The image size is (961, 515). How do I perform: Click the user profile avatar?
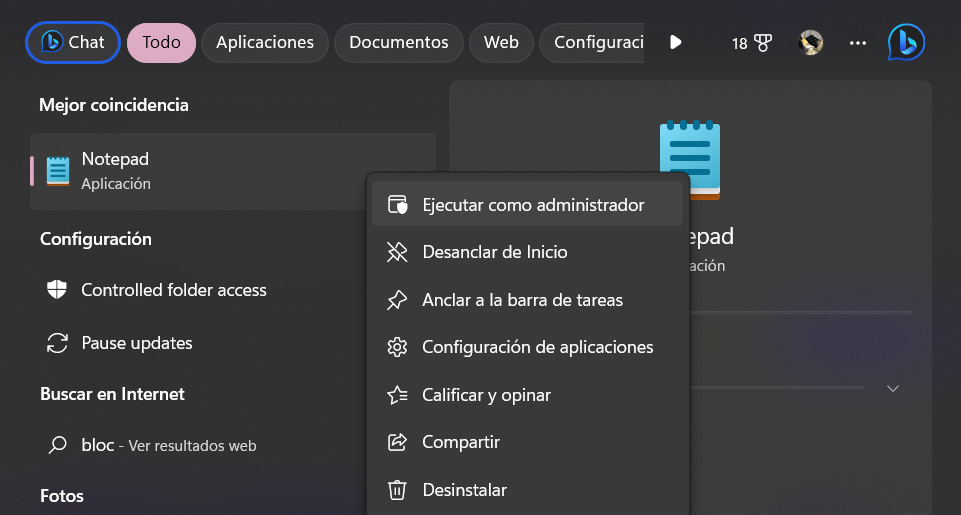pos(810,43)
